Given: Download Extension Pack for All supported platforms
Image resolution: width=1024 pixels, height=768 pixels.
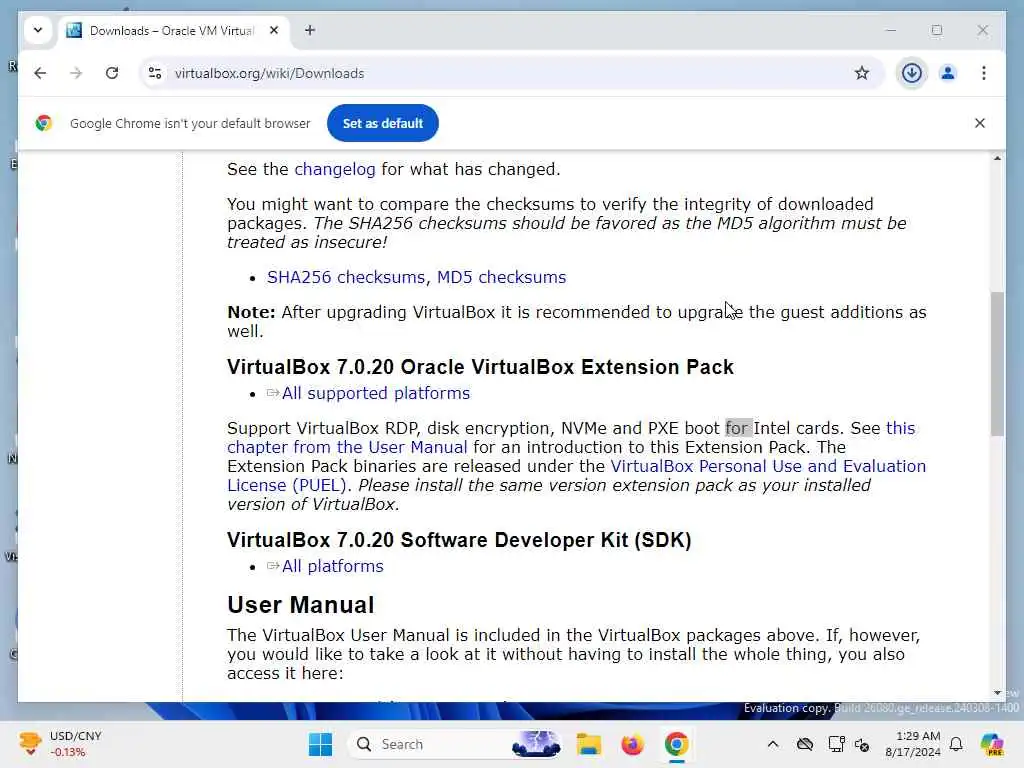Looking at the screenshot, I should pyautogui.click(x=376, y=393).
